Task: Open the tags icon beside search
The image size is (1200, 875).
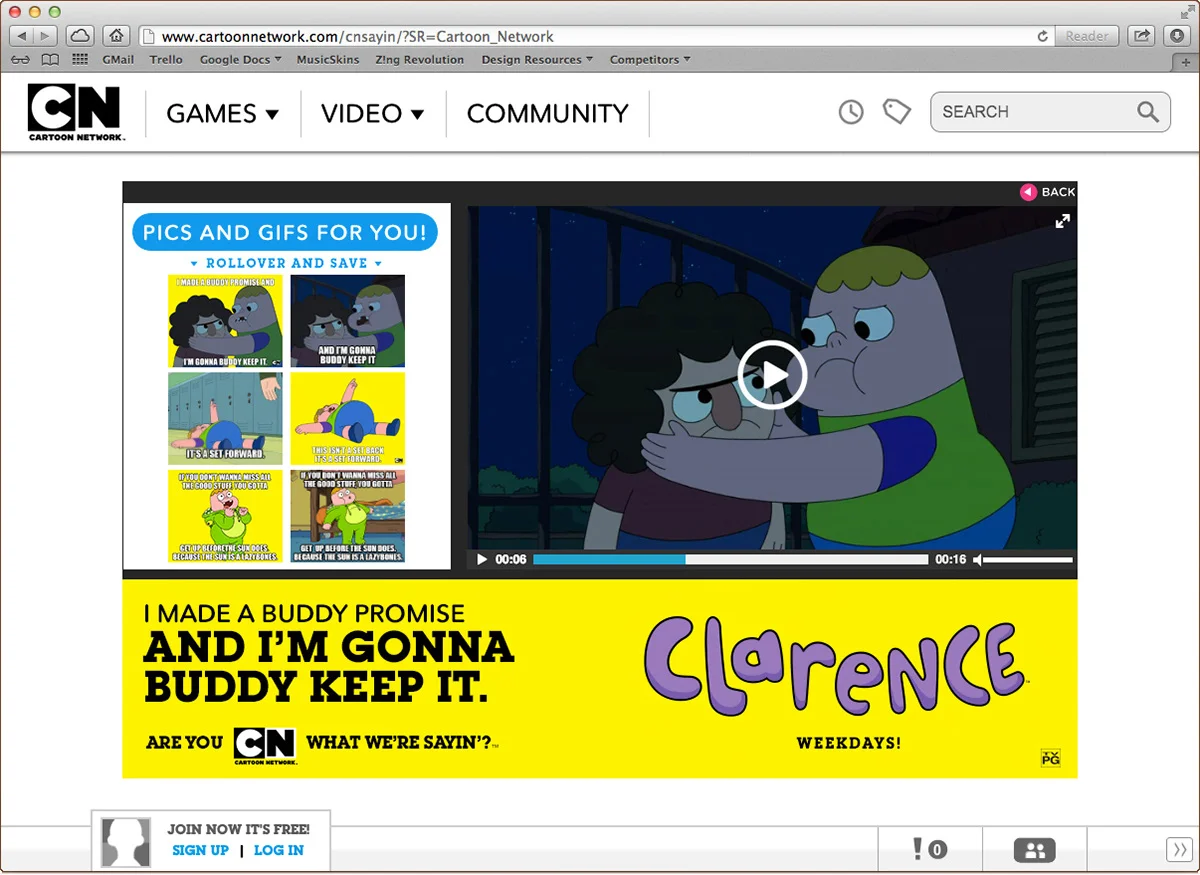Action: pyautogui.click(x=897, y=112)
